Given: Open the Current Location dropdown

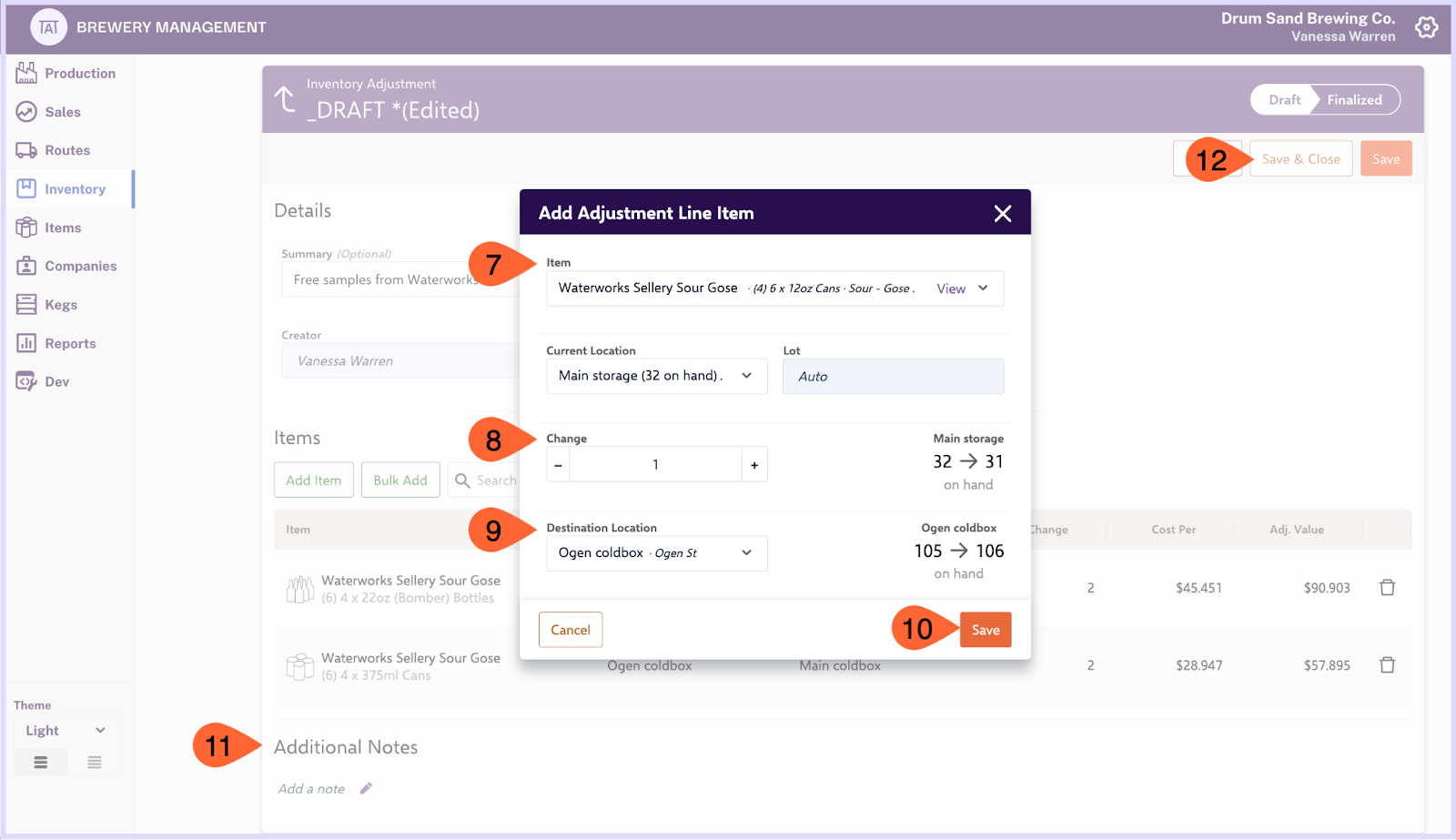Looking at the screenshot, I should [746, 376].
